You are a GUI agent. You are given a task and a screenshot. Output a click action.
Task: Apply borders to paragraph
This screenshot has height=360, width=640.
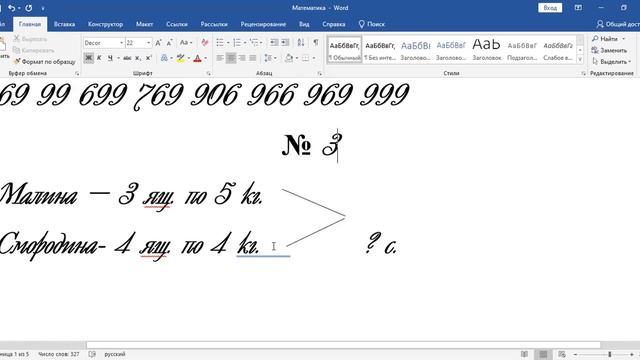[306, 58]
